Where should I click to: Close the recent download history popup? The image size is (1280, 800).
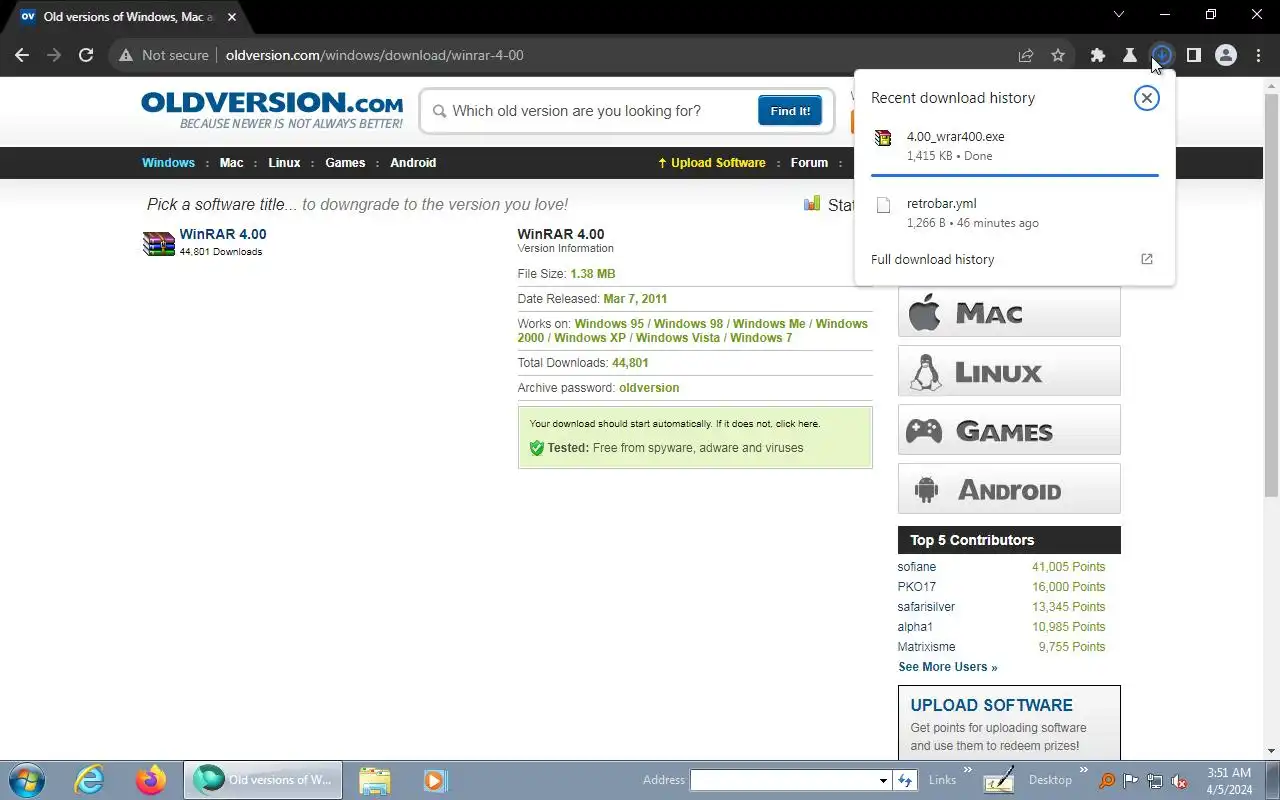1146,98
